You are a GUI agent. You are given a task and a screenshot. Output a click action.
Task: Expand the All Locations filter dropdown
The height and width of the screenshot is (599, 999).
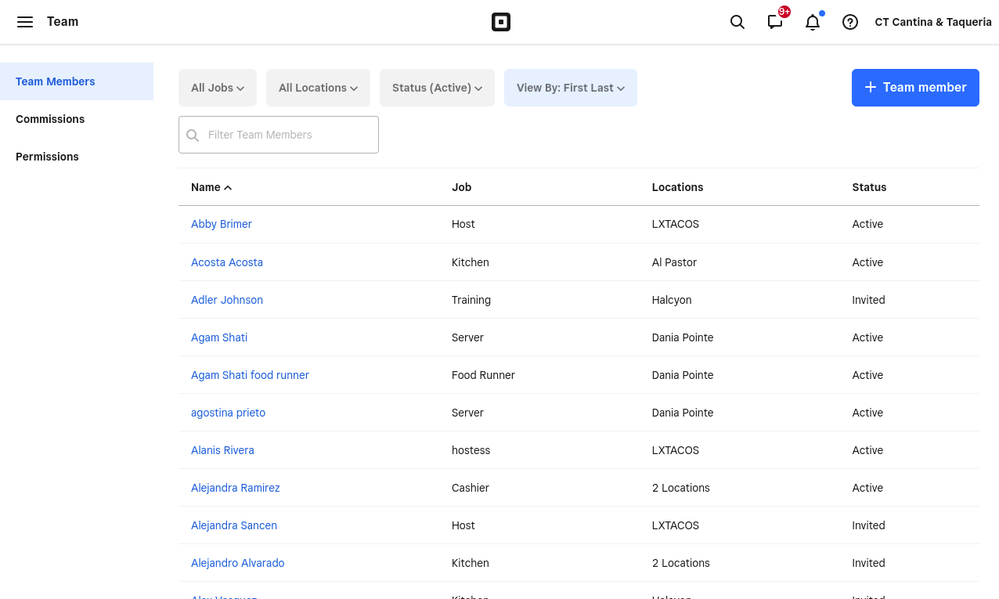[318, 88]
